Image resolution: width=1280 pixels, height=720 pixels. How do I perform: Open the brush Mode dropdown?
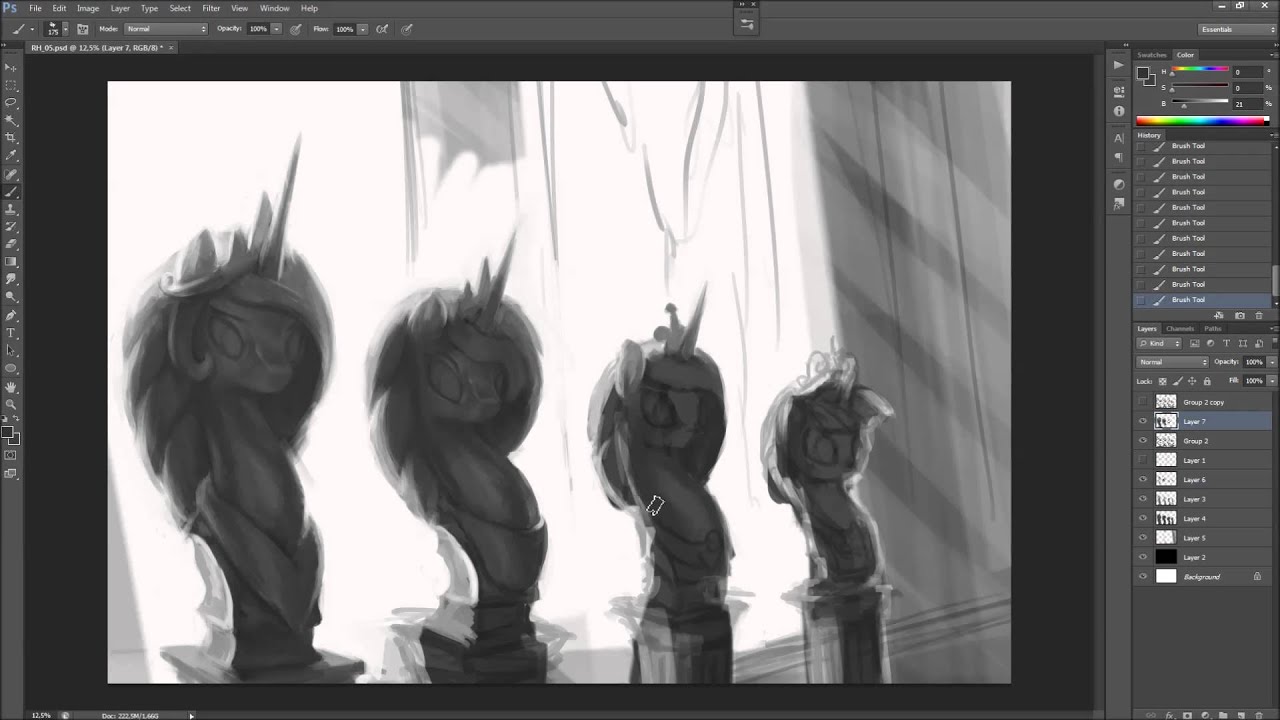165,29
